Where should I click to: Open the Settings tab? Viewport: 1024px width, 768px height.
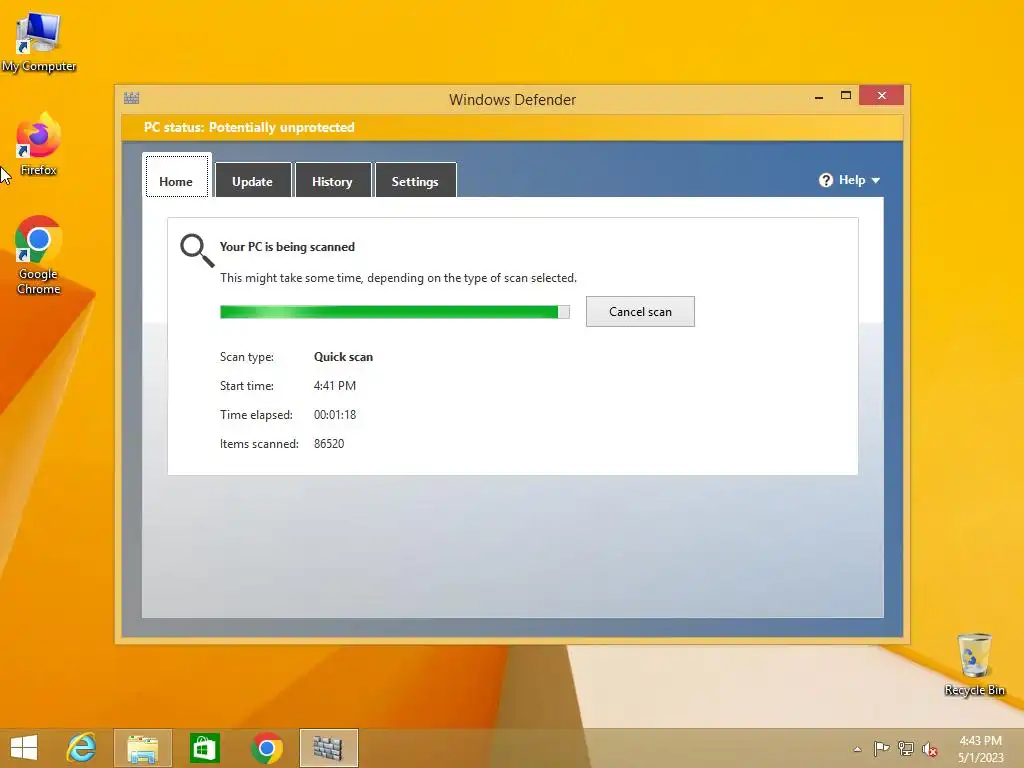click(x=415, y=180)
